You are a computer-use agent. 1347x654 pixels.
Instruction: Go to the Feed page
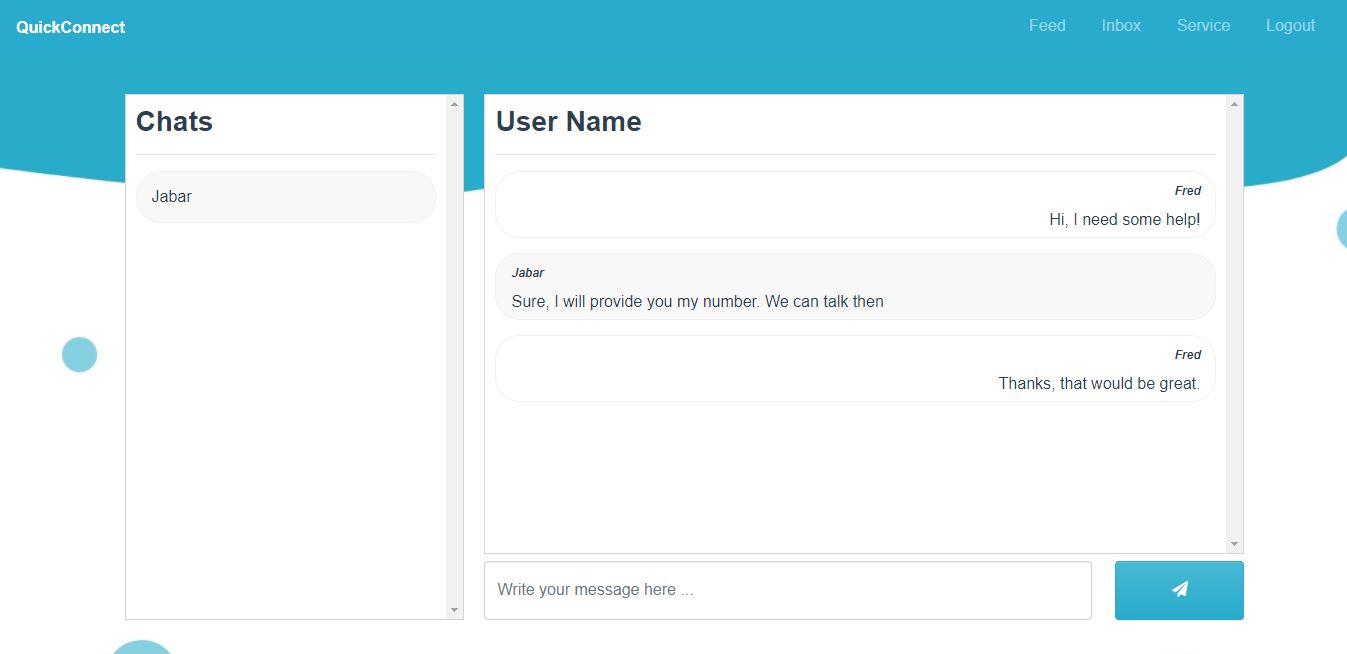coord(1047,26)
